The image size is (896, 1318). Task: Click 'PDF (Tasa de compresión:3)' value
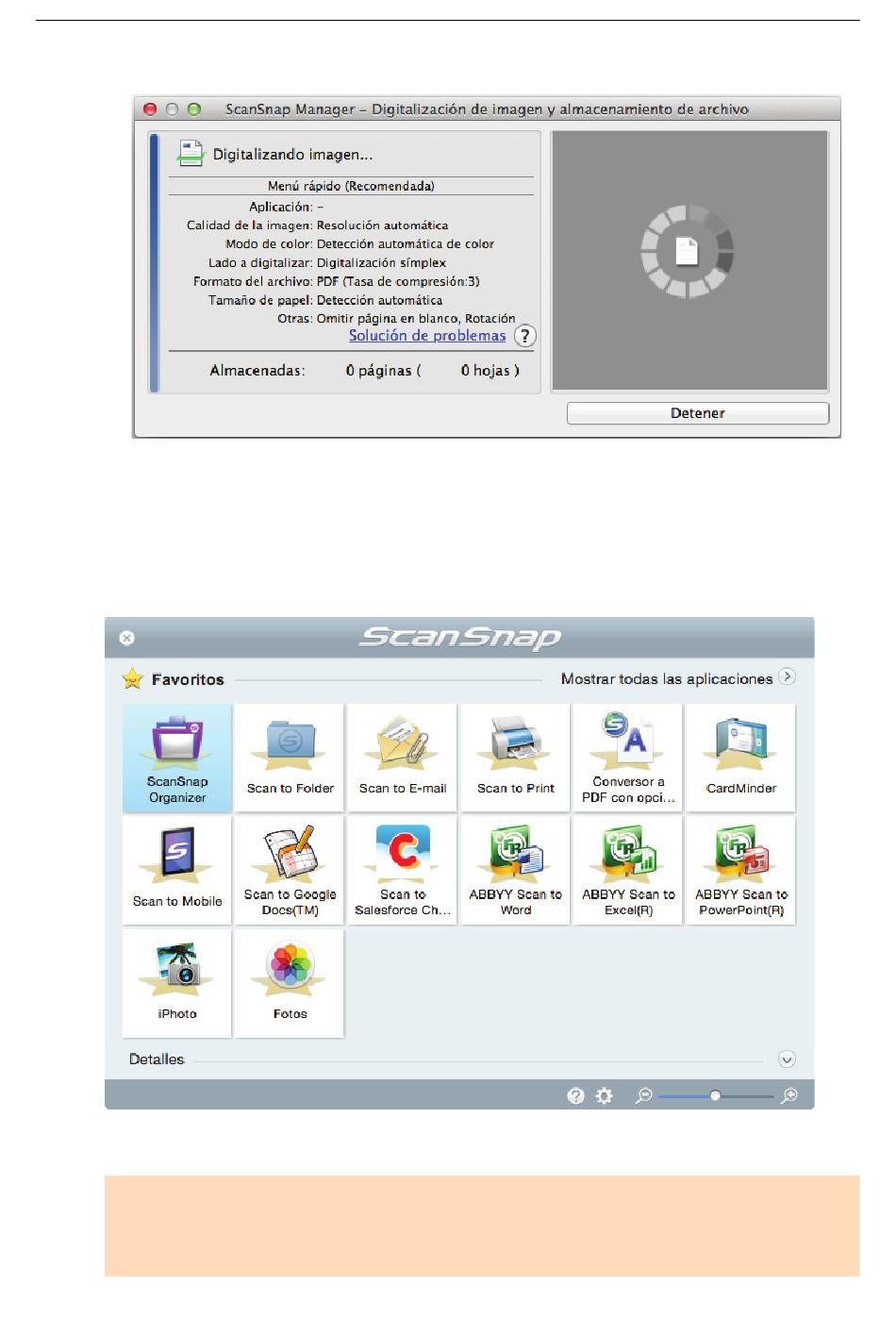point(398,281)
